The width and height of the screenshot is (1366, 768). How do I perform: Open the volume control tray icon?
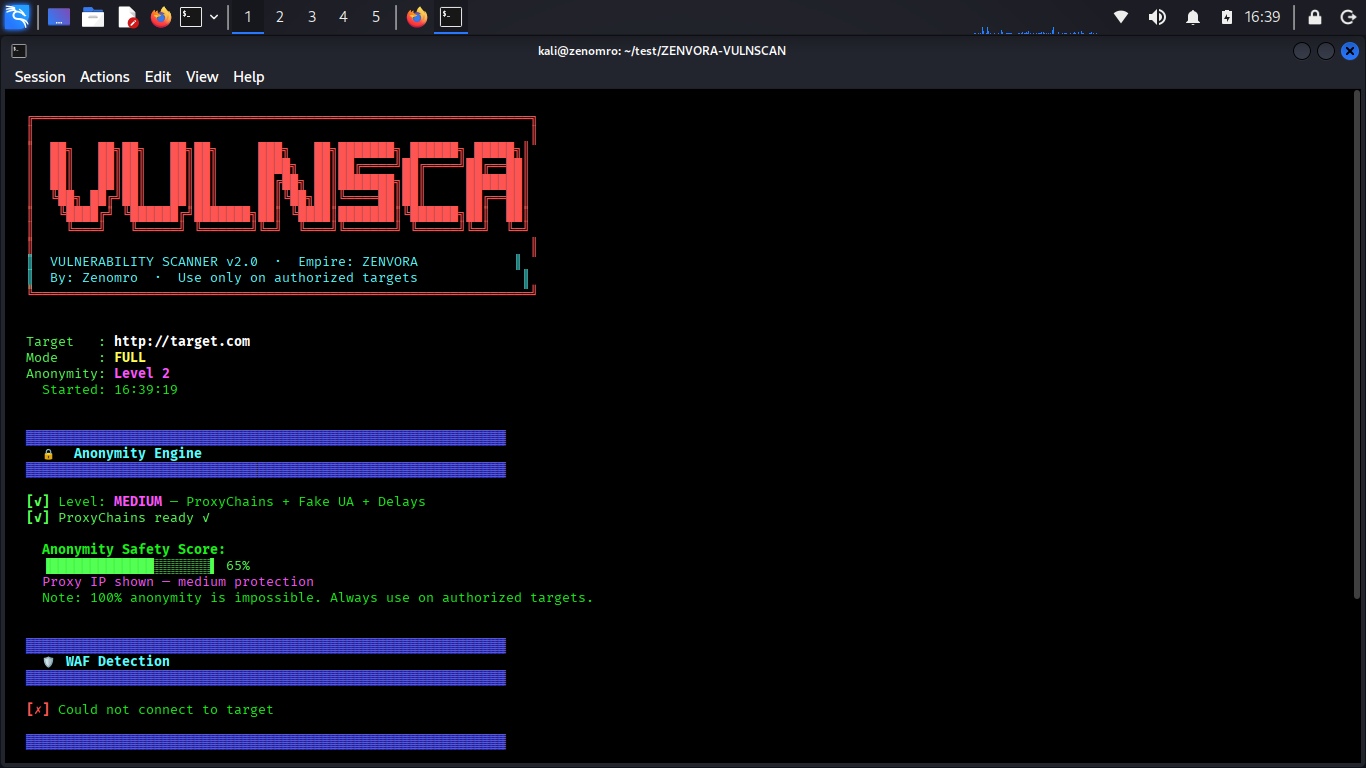click(x=1157, y=17)
